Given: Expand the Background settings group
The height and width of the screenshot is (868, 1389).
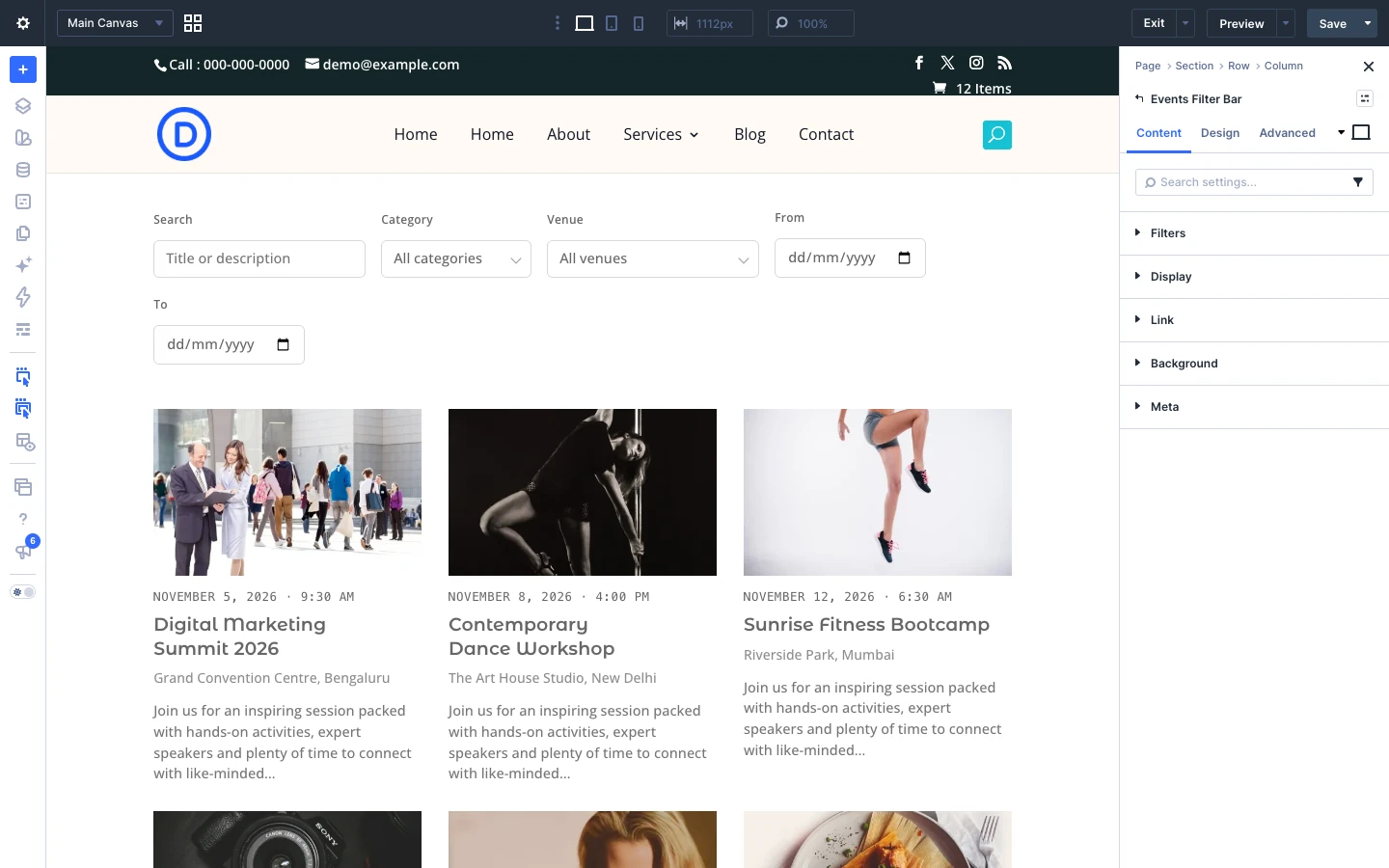Looking at the screenshot, I should coord(1254,364).
